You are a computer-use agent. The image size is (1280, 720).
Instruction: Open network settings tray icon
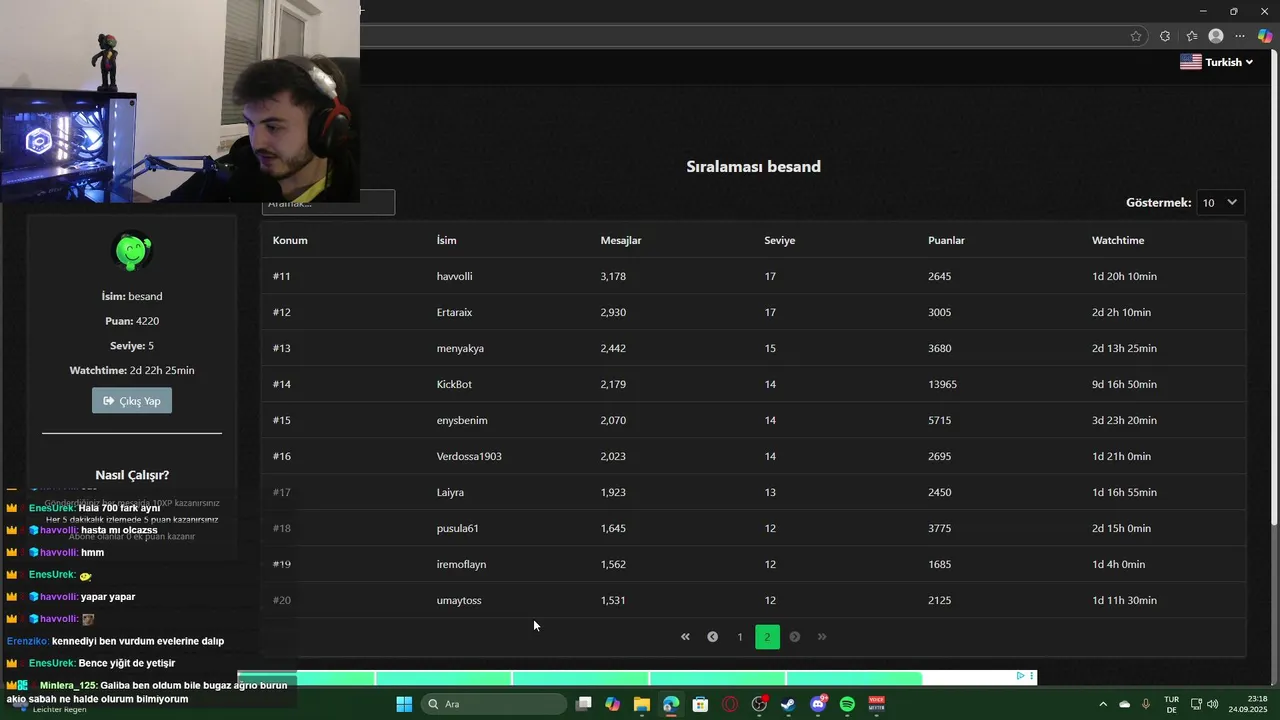[x=1196, y=704]
